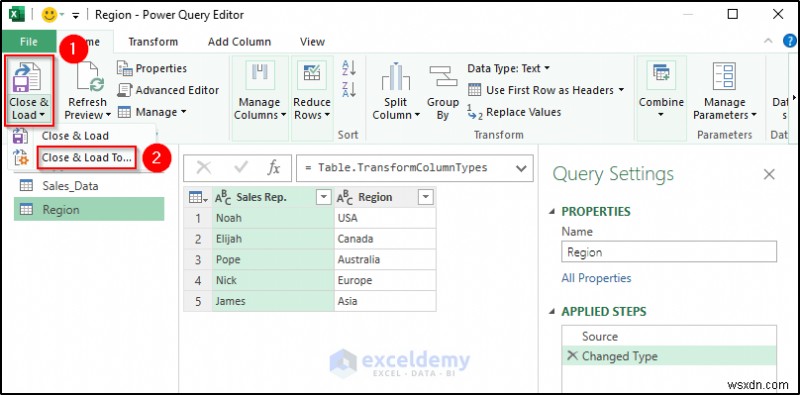
Task: Cancel formula edit with the X icon
Action: [204, 168]
